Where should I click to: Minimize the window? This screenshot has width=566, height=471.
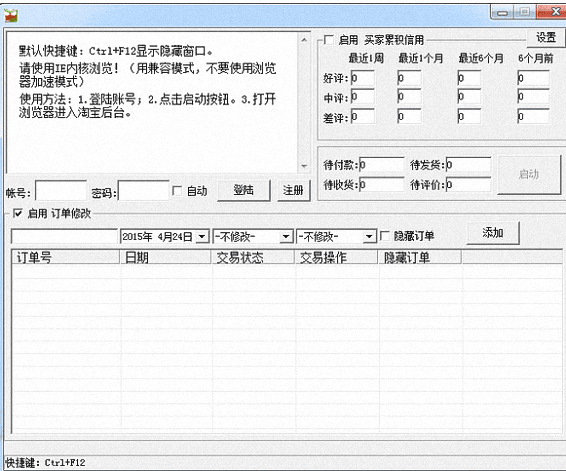click(x=502, y=13)
